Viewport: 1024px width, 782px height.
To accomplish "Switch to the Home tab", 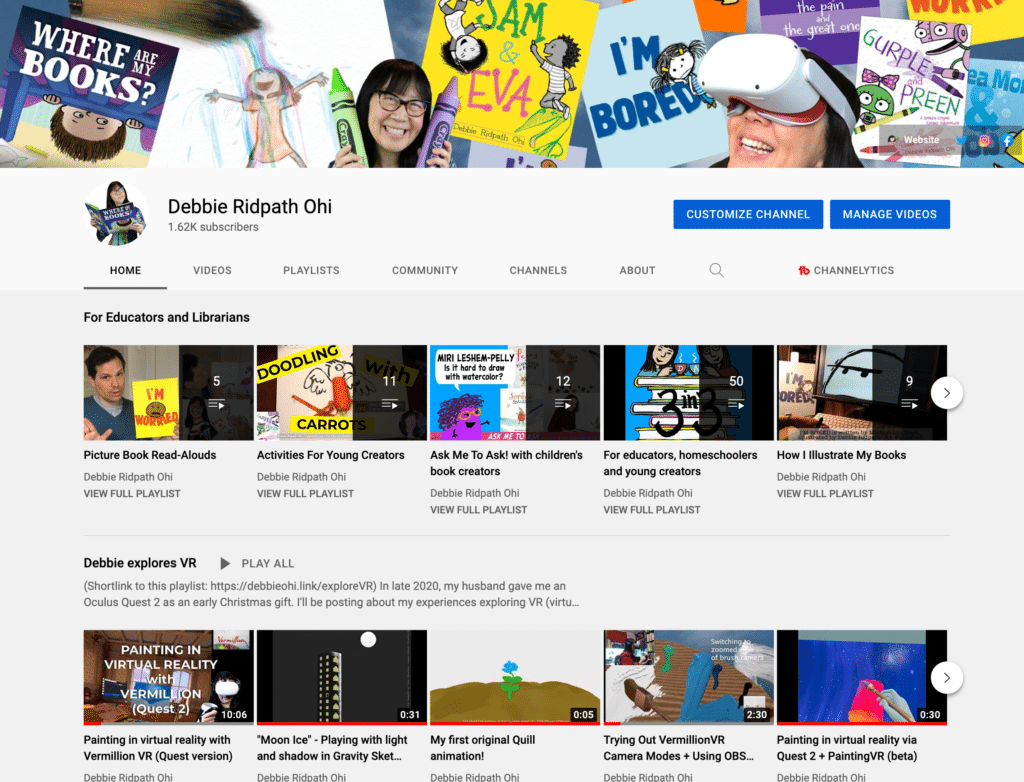I will (125, 270).
